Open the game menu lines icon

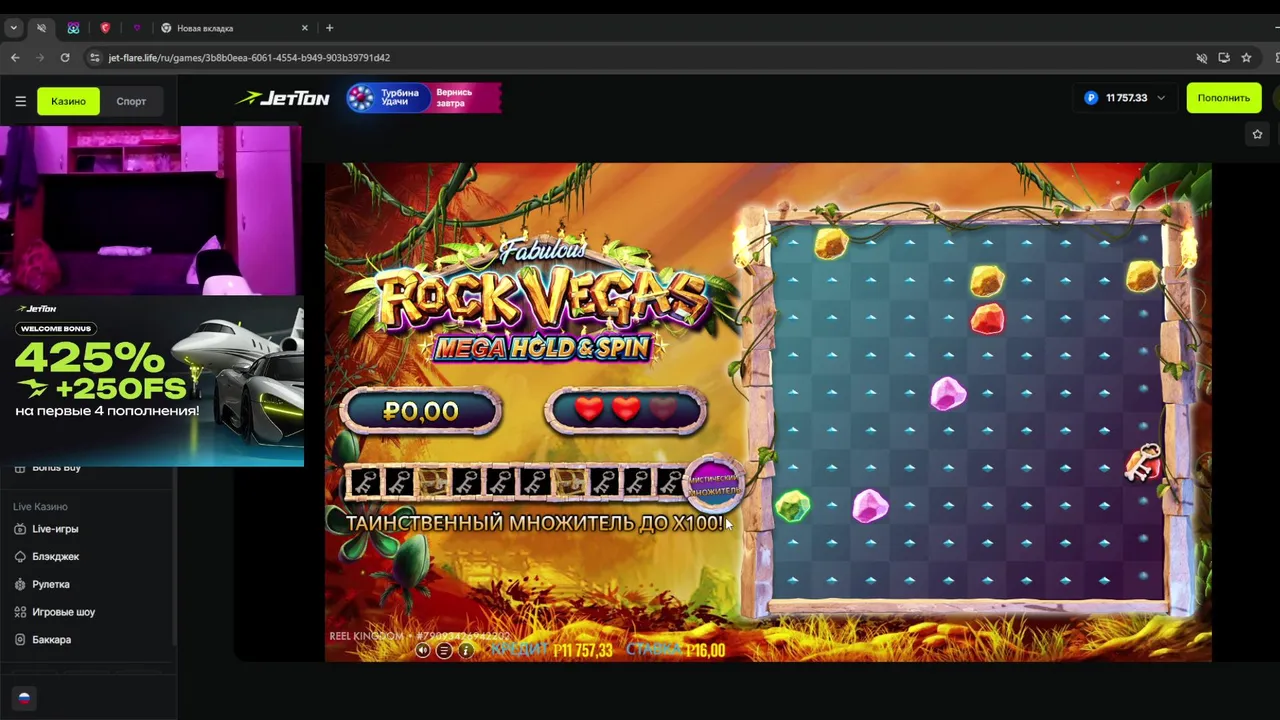point(444,650)
